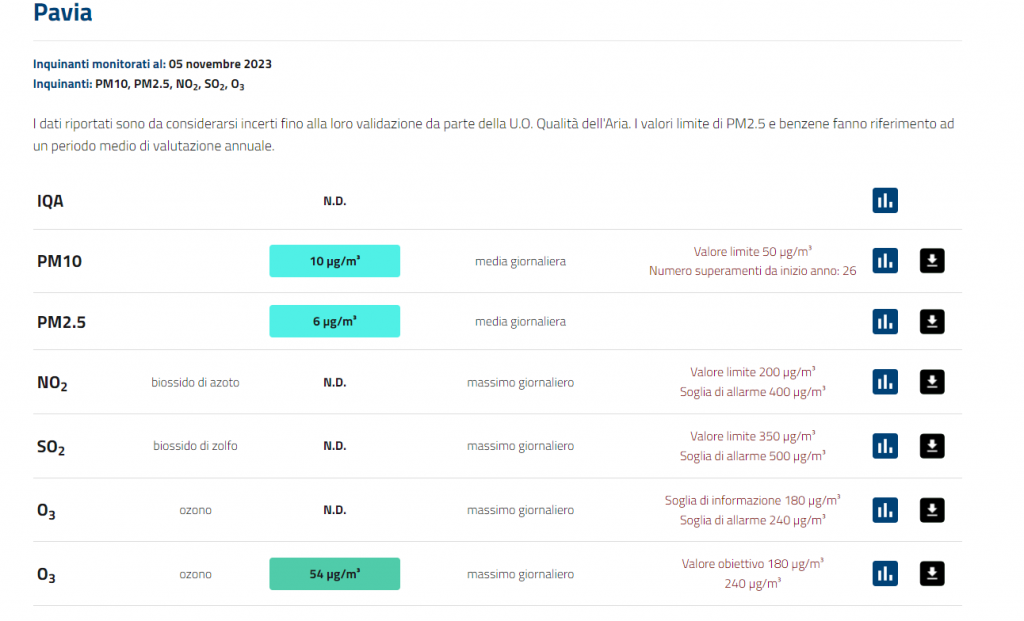Download PM10 data with download icon
The height and width of the screenshot is (621, 1024).
932,261
